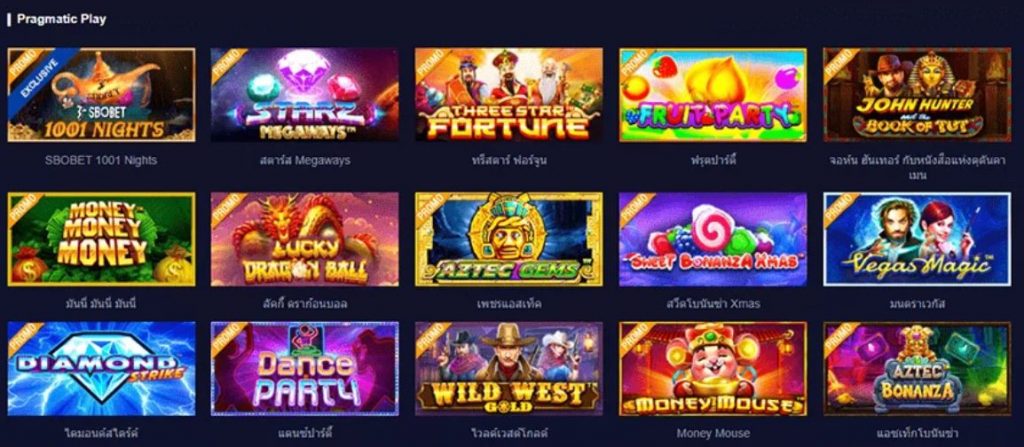Open the Money Money Money slot tile

tap(101, 239)
